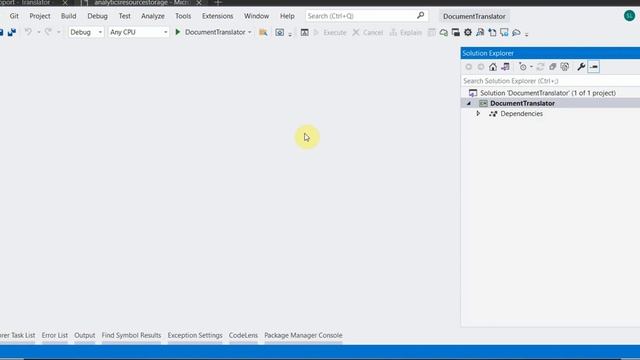This screenshot has width=640, height=360.
Task: Open the Window menu
Action: tap(256, 16)
